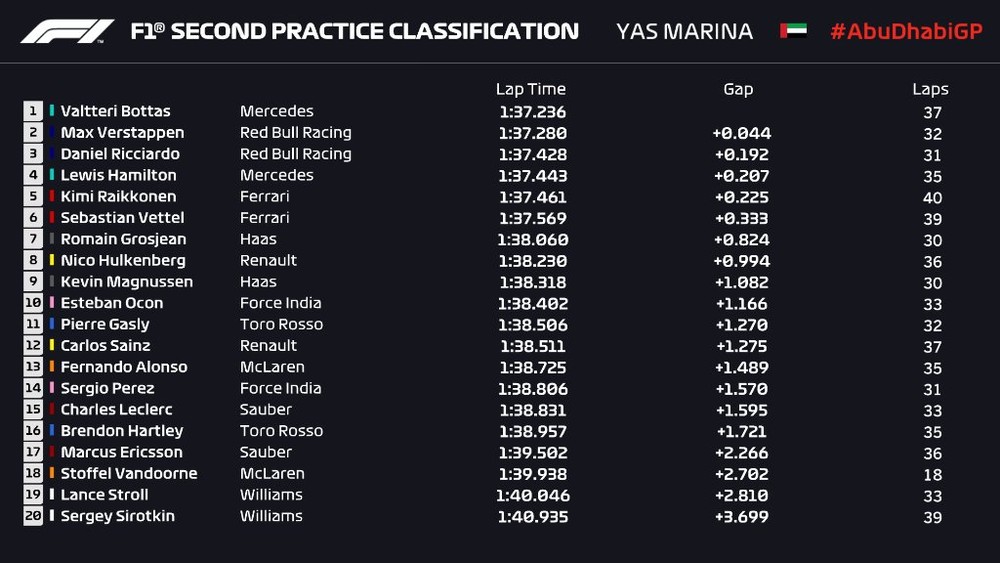Select driver Max Verstappen

pyautogui.click(x=122, y=133)
